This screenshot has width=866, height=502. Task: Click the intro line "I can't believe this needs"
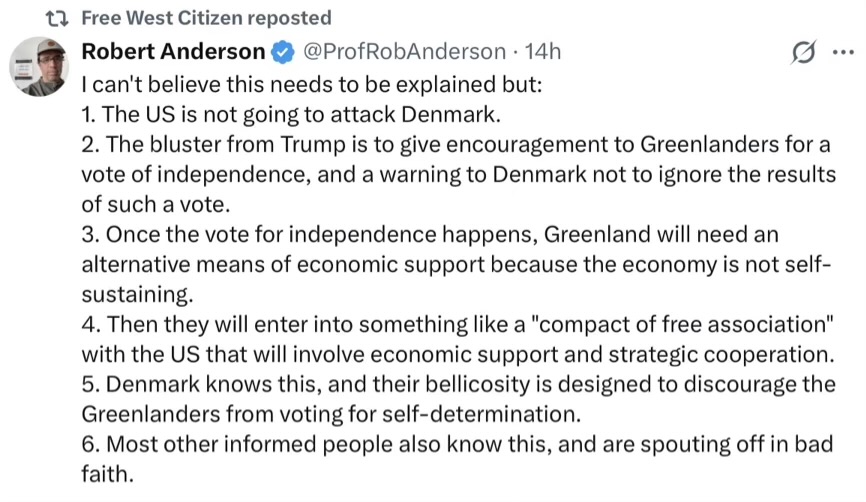click(311, 83)
